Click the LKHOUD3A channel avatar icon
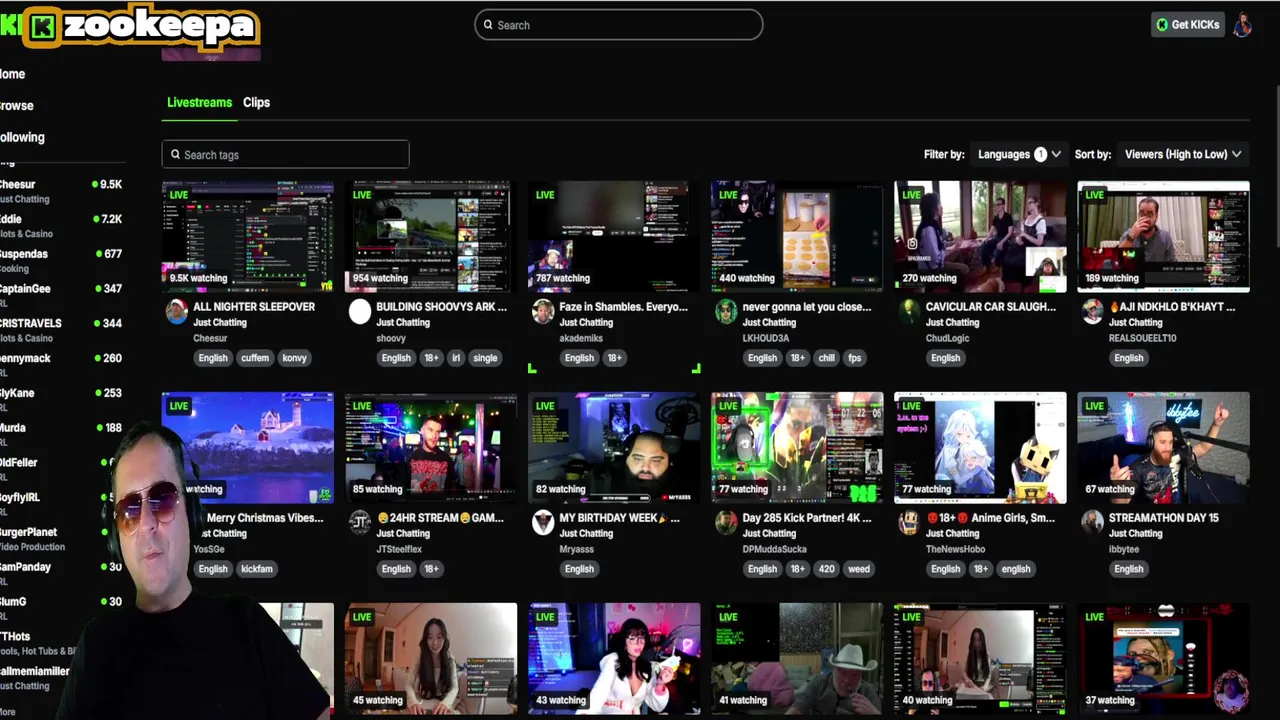1280x720 pixels. (726, 312)
